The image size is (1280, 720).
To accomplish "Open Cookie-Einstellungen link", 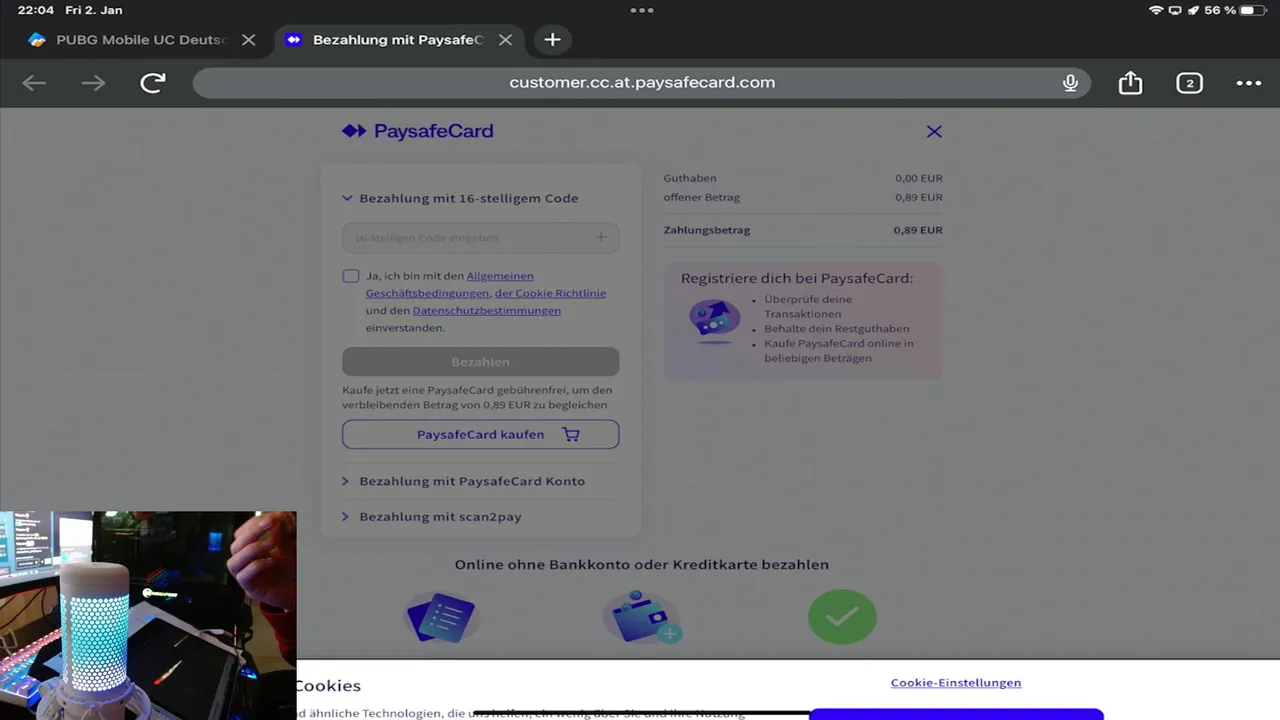I will tap(956, 682).
